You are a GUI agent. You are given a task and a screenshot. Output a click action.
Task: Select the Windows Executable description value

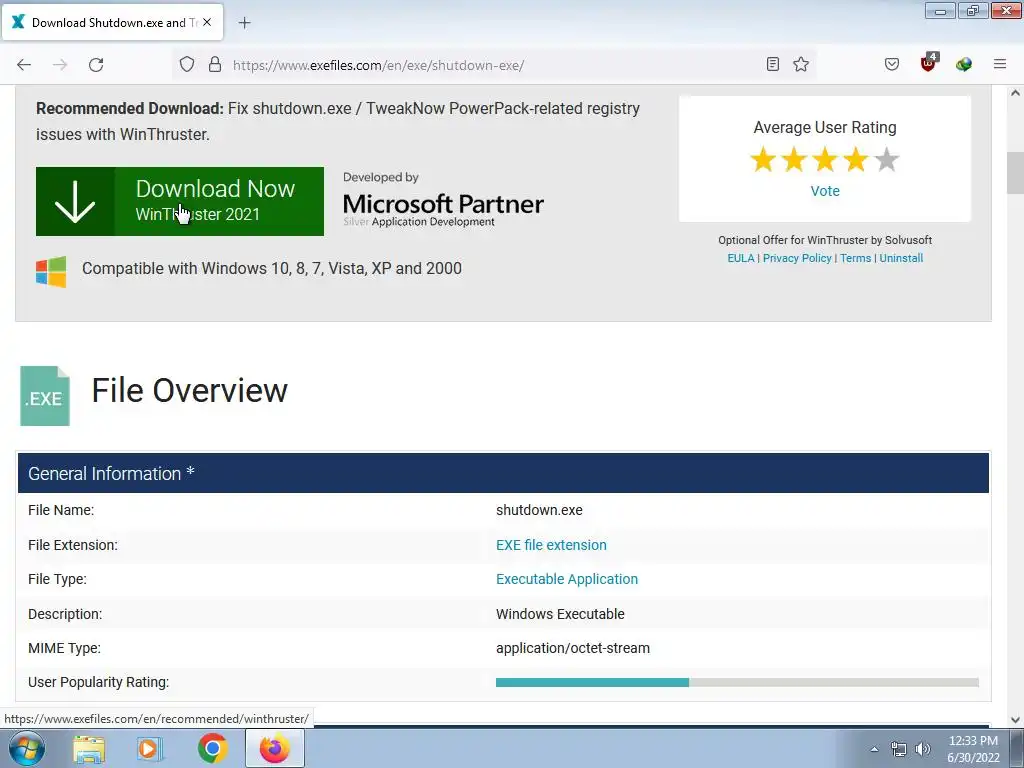[560, 614]
